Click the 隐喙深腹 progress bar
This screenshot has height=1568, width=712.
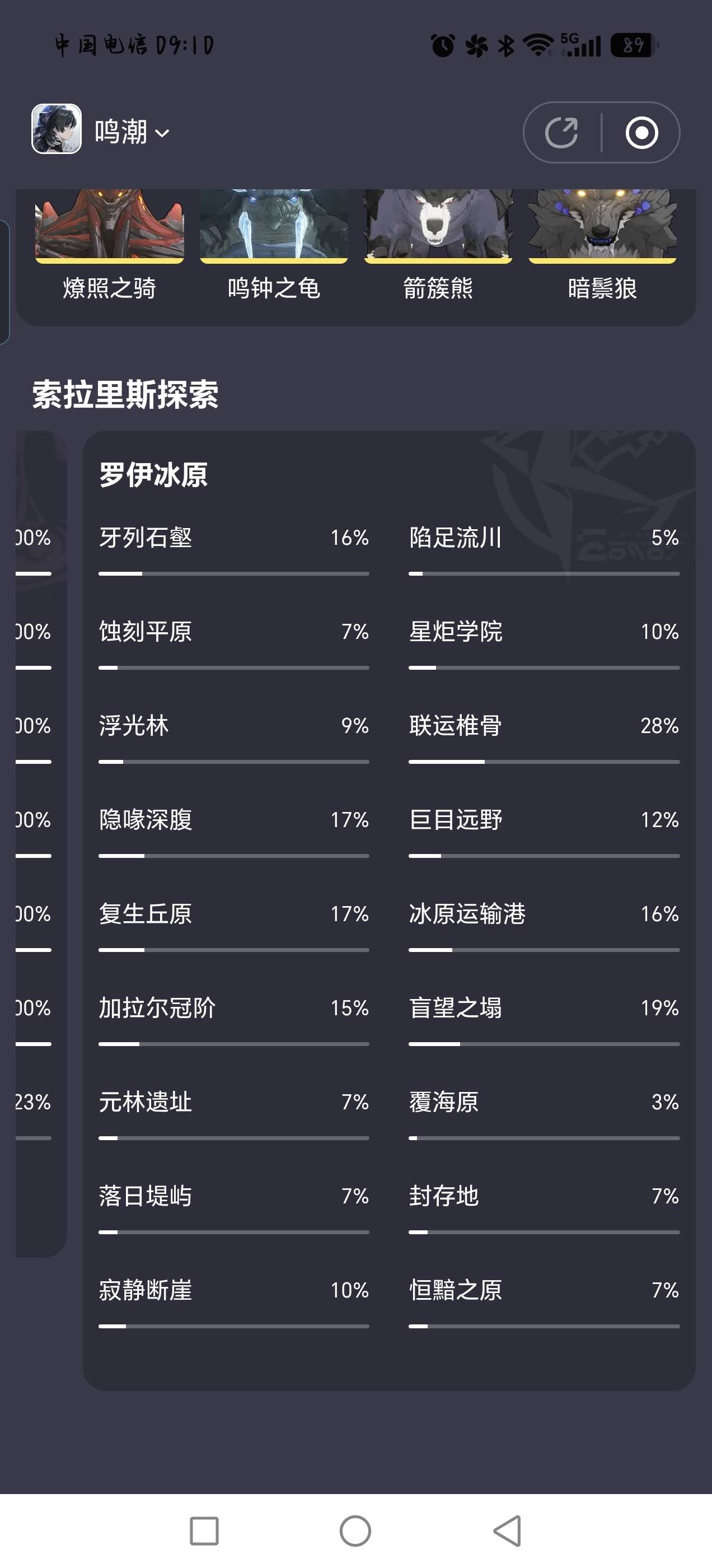click(x=233, y=856)
